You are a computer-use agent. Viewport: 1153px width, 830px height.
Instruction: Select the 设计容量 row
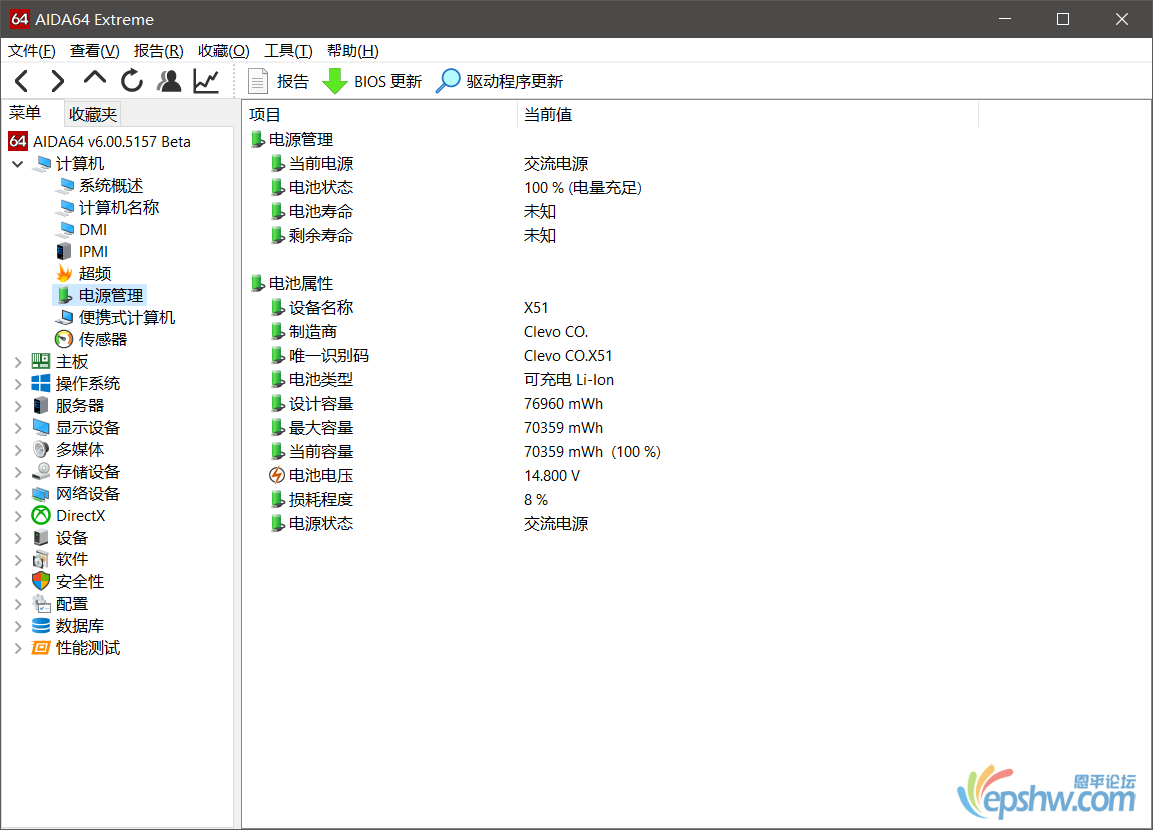(321, 404)
